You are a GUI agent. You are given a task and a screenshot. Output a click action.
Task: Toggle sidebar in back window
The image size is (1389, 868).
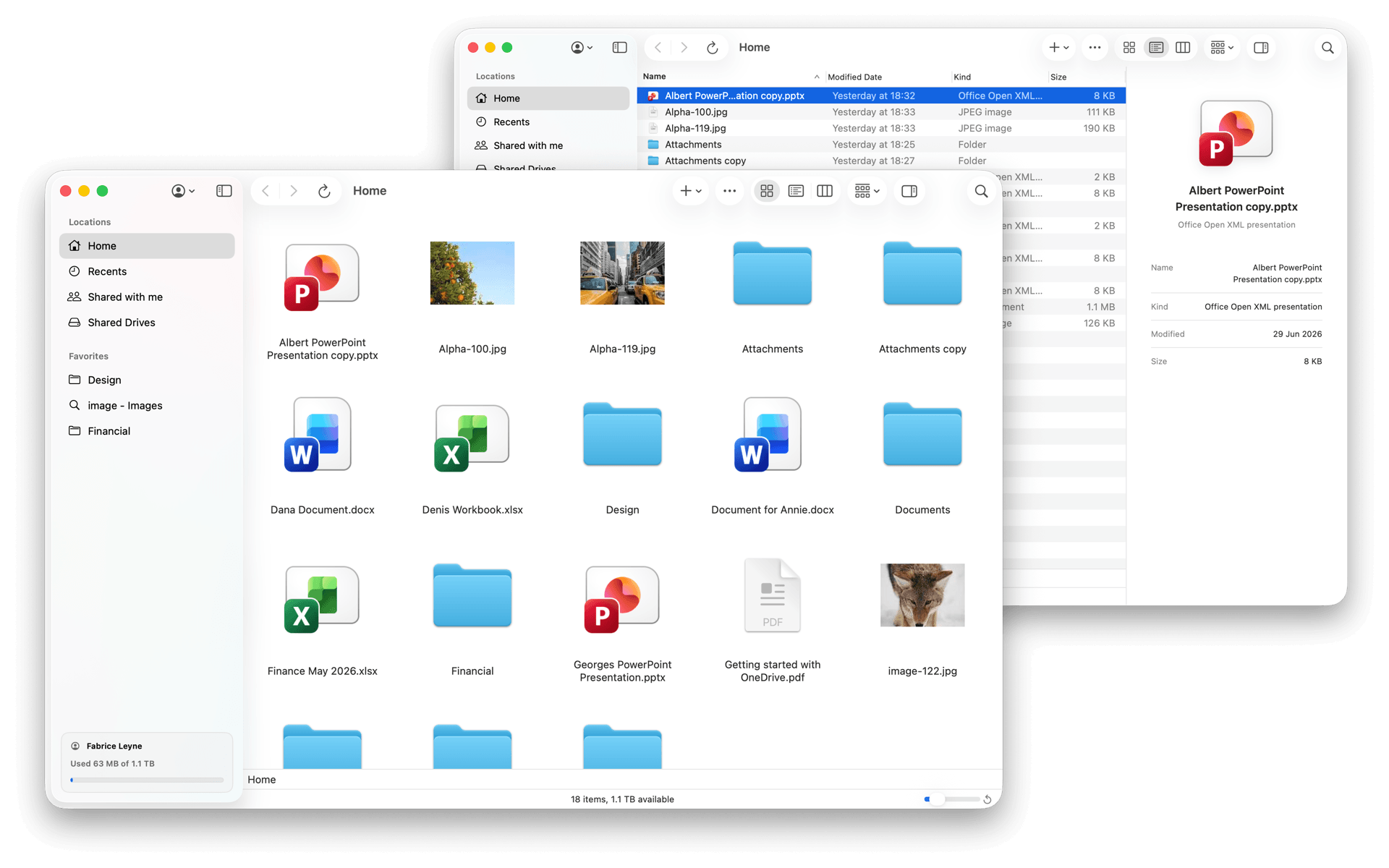tap(620, 48)
